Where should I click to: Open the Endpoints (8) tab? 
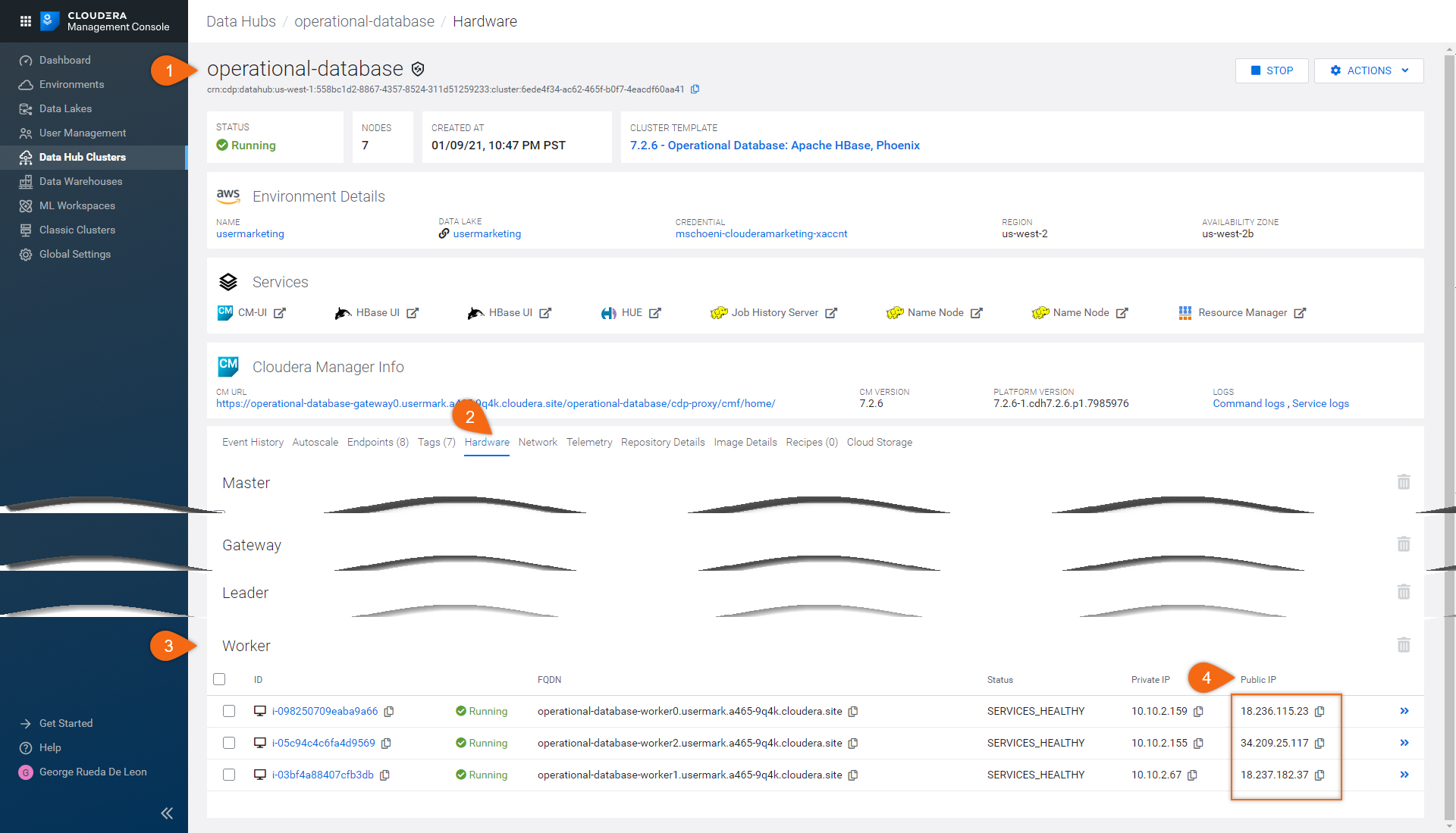378,443
